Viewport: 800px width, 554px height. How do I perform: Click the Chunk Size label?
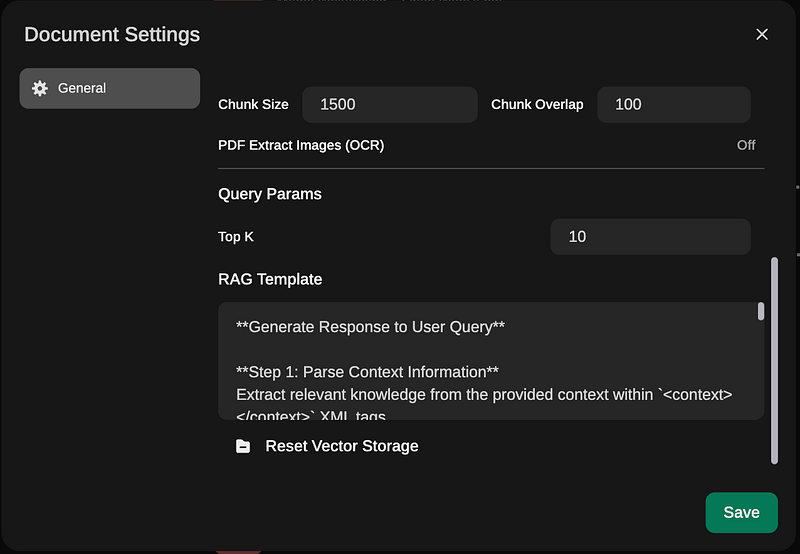coord(253,105)
